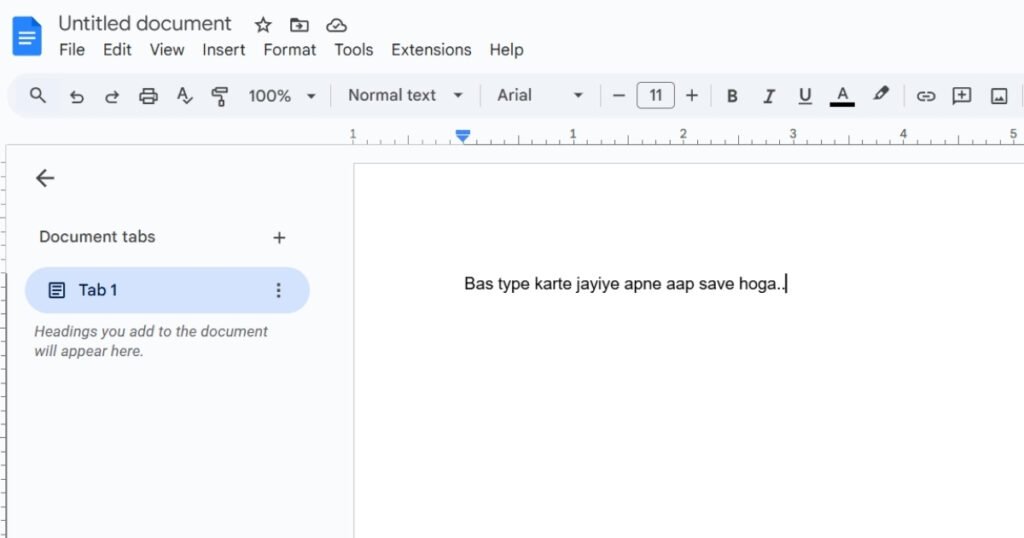Click the blue indent marker on ruler
The height and width of the screenshot is (538, 1024).
coord(462,136)
